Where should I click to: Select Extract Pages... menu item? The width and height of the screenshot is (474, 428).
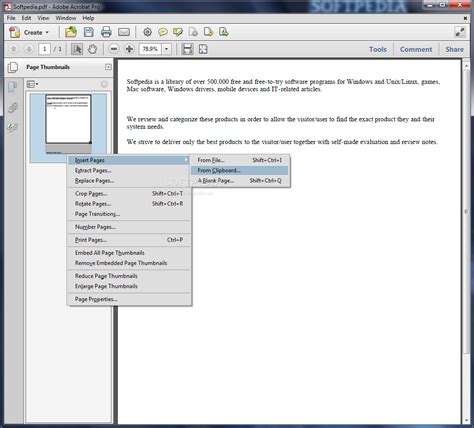pos(129,171)
